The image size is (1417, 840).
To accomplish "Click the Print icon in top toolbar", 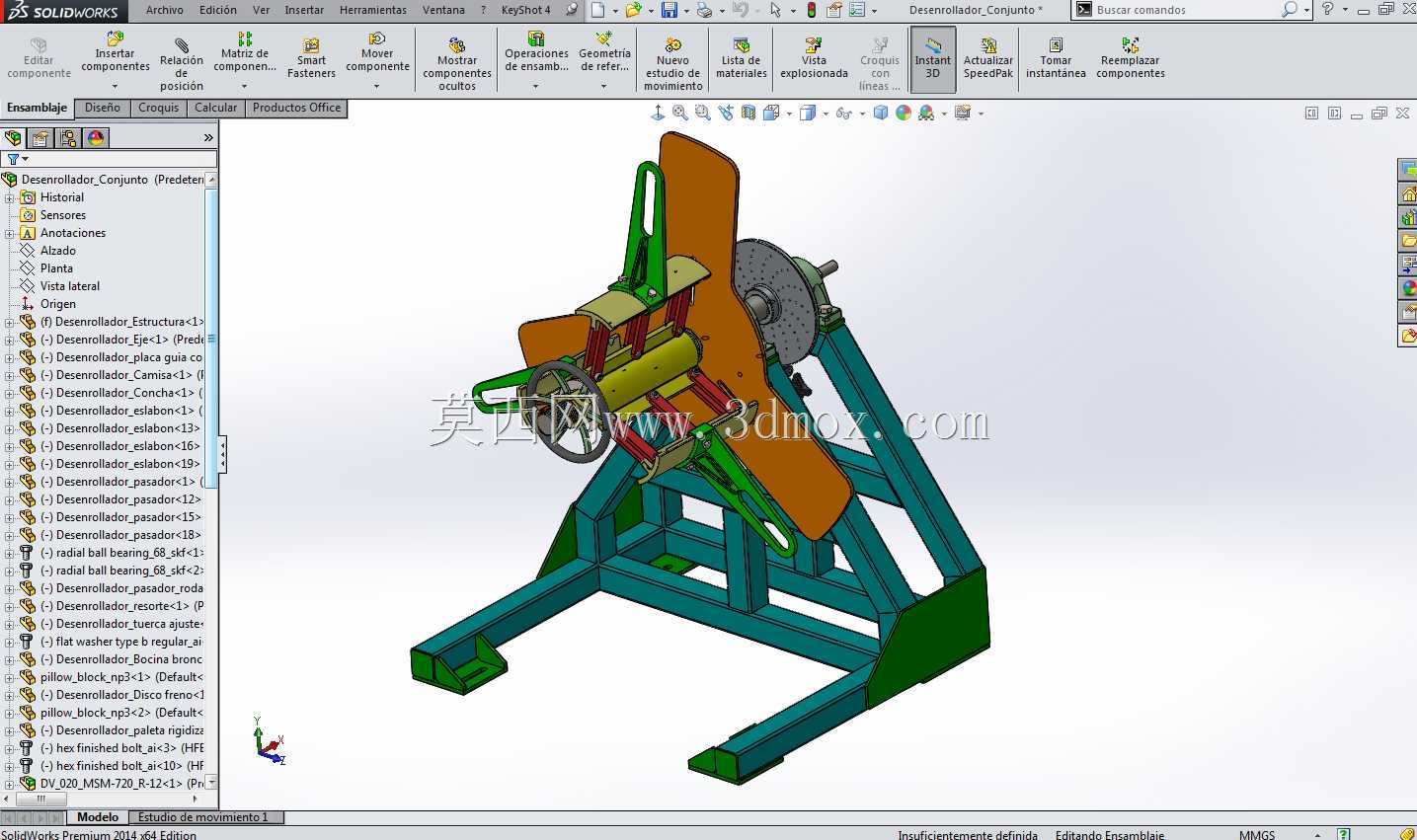I will tap(704, 10).
